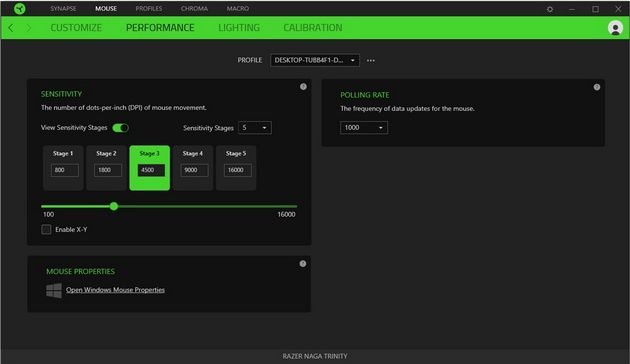630x364 pixels.
Task: Click the 4500 DPI input field
Action: click(151, 170)
